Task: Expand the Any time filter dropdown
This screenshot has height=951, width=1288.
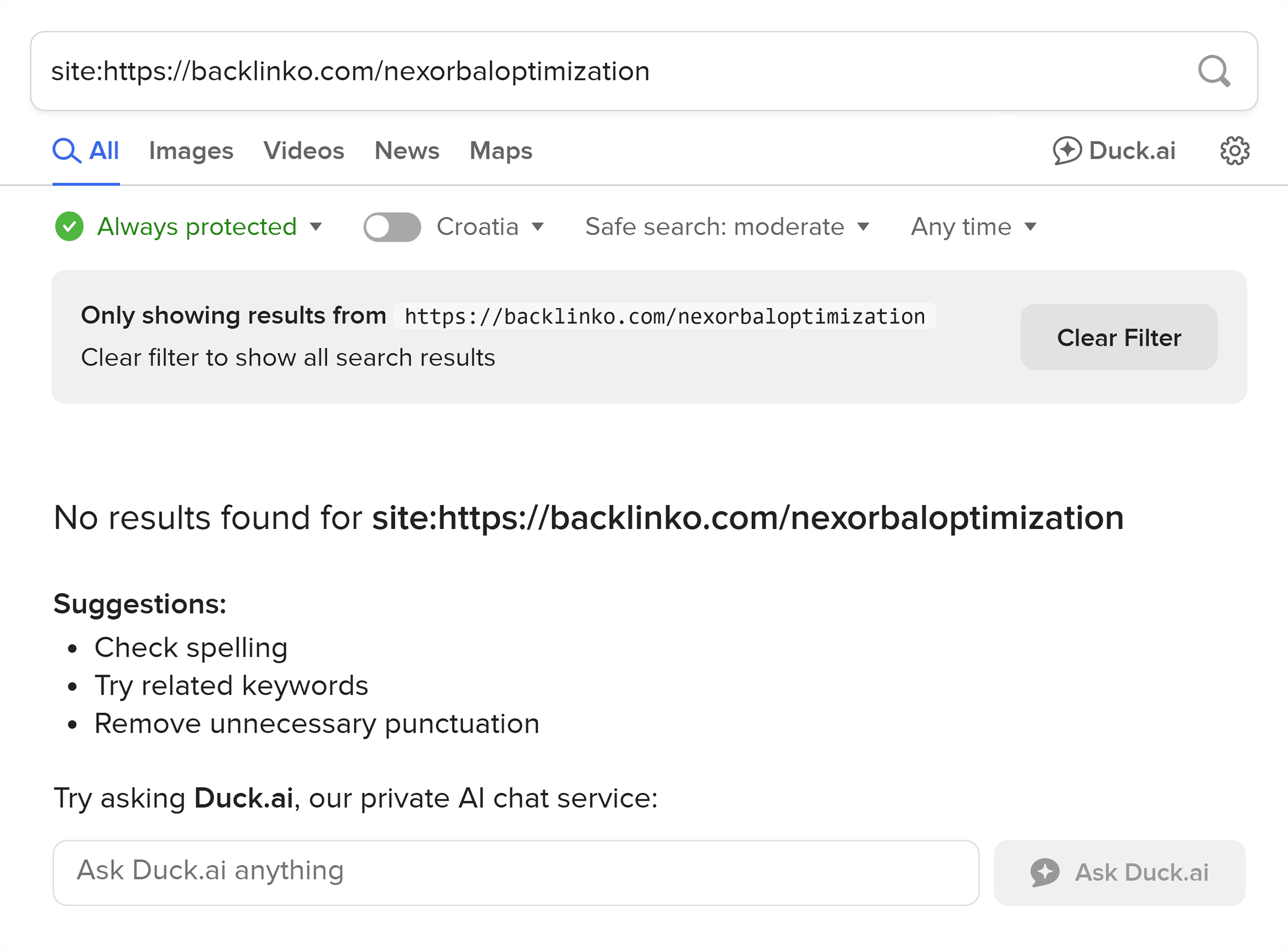Action: click(974, 227)
